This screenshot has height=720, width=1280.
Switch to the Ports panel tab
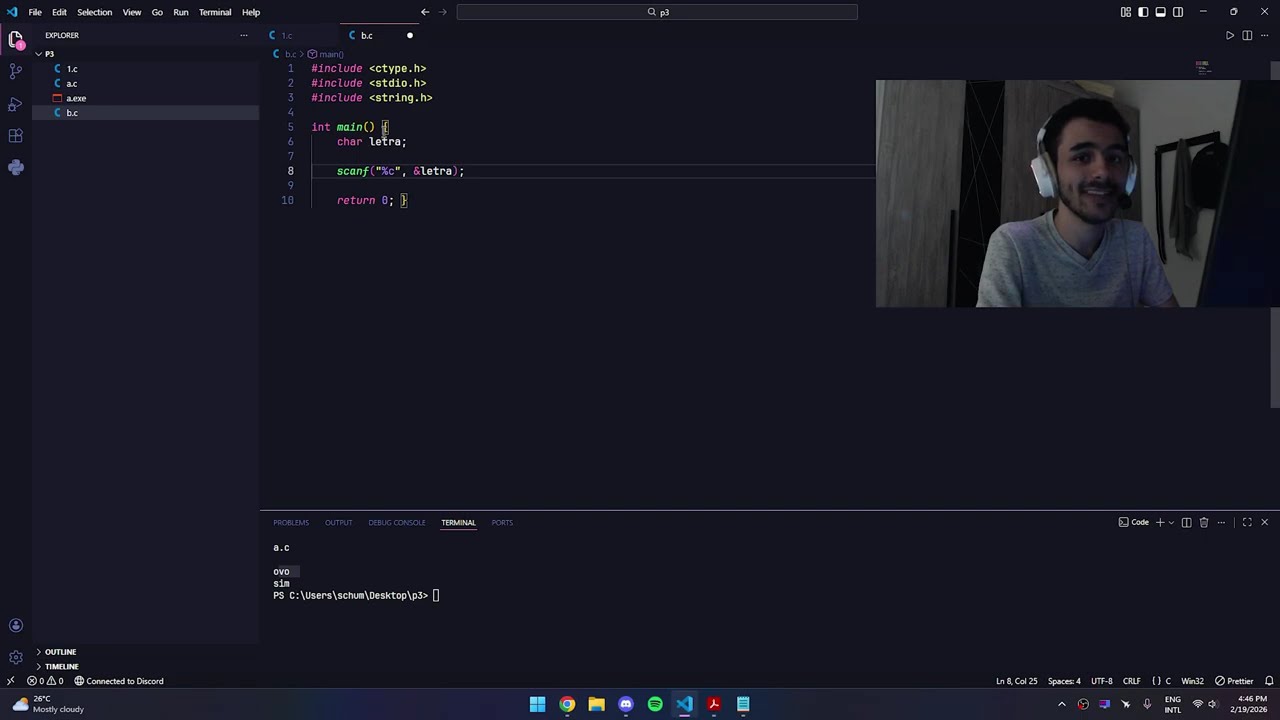click(502, 522)
